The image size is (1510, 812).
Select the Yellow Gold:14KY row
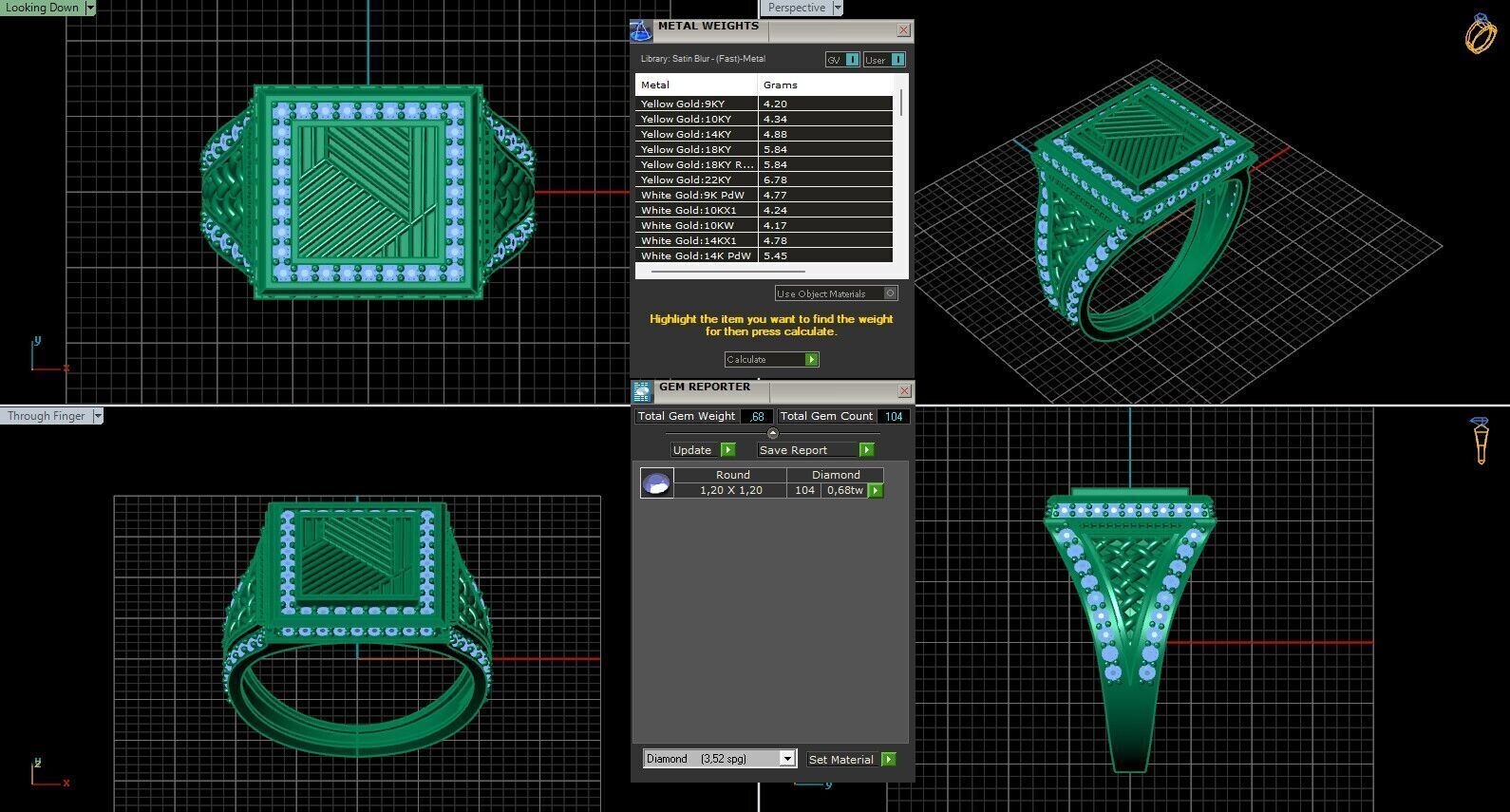[764, 134]
